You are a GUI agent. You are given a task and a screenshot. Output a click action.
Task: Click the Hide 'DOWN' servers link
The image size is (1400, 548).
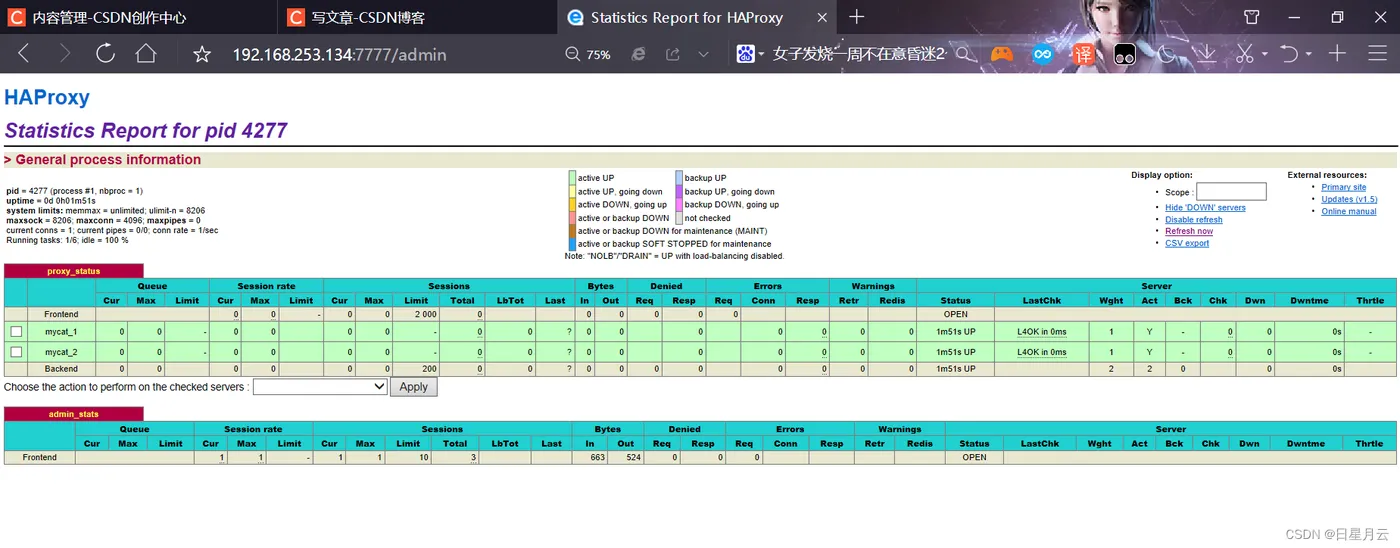(1205, 207)
